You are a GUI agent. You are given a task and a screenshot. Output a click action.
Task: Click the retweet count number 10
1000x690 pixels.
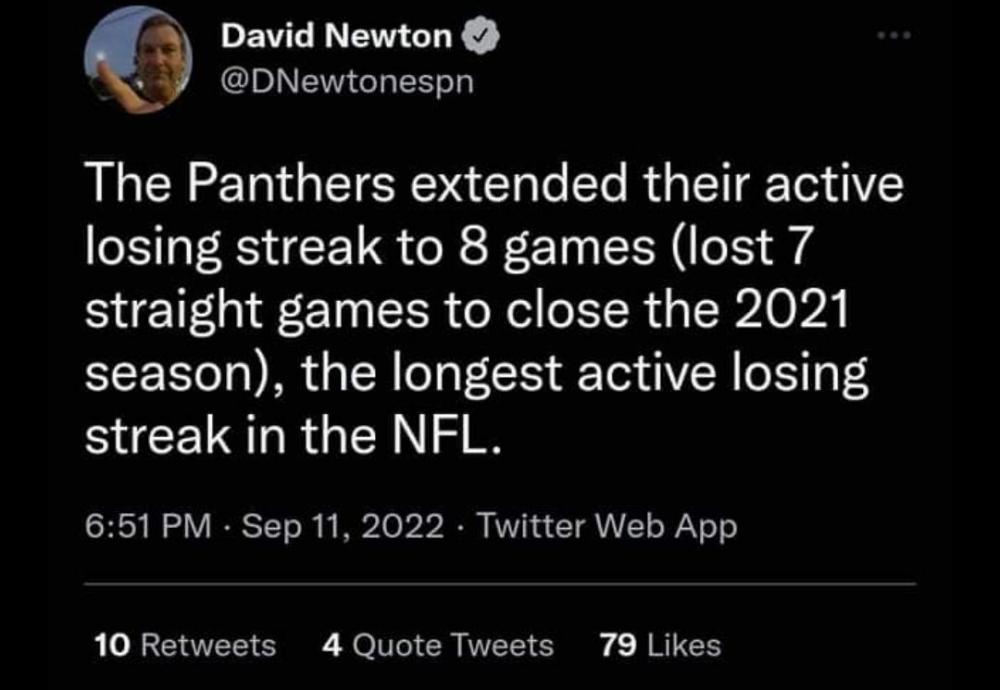107,645
